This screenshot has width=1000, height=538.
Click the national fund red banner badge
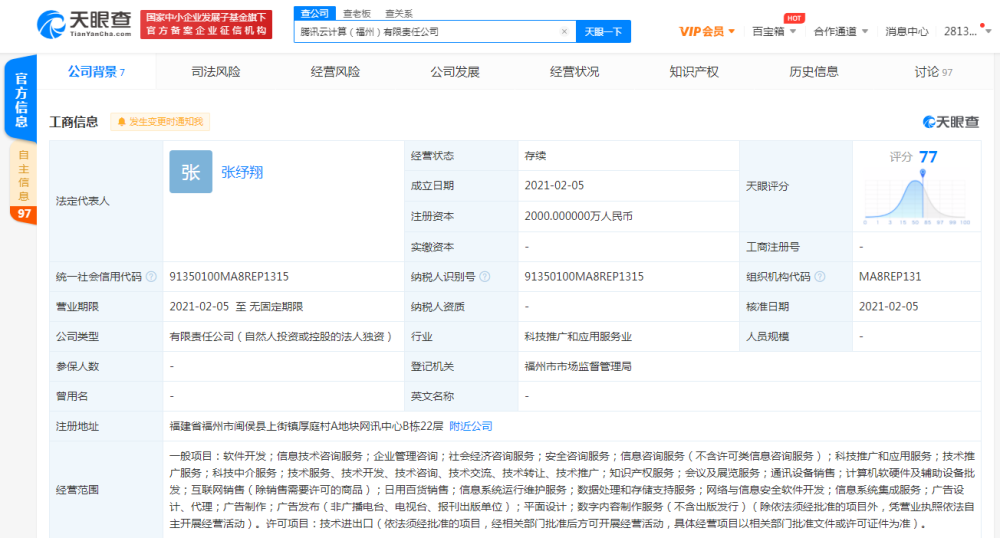pos(206,24)
